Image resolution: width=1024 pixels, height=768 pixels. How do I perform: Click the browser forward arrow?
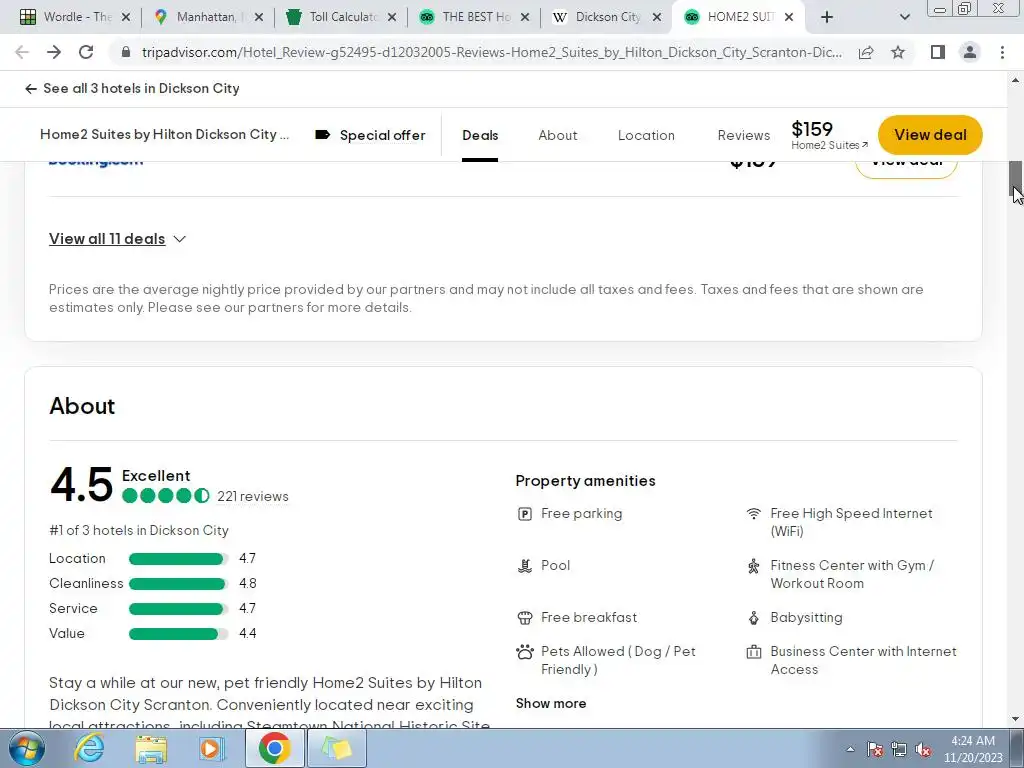pyautogui.click(x=54, y=52)
